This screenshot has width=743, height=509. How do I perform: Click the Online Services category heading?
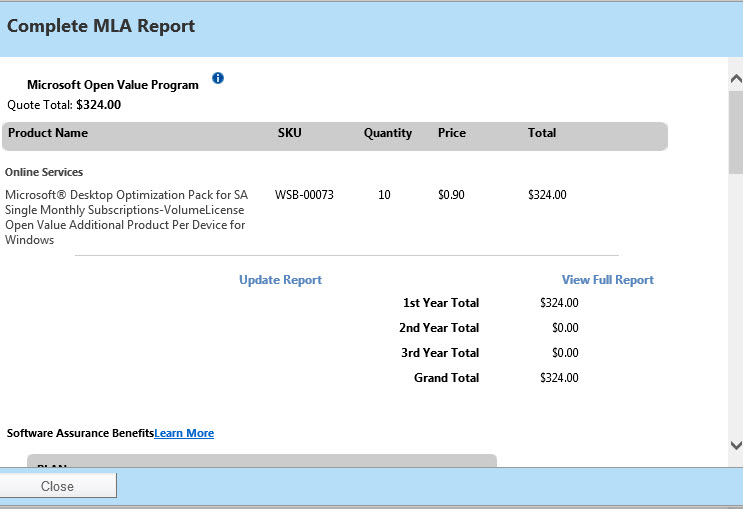tap(44, 172)
